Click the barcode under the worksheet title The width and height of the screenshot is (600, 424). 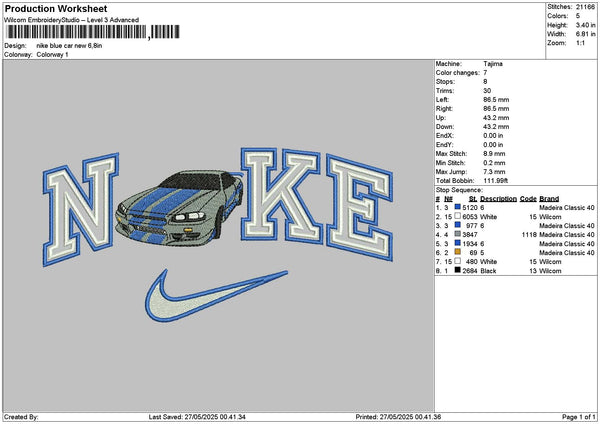(x=93, y=32)
